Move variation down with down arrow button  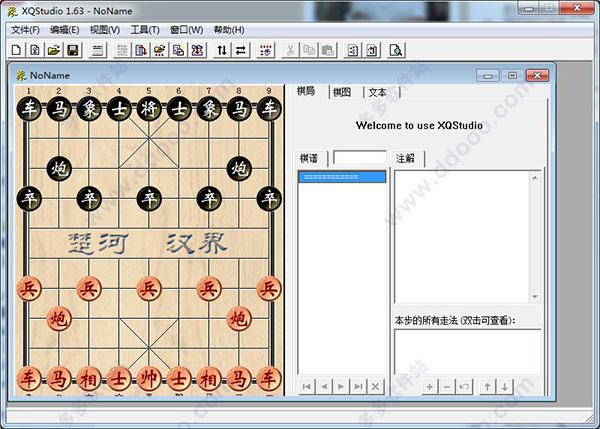coord(505,387)
